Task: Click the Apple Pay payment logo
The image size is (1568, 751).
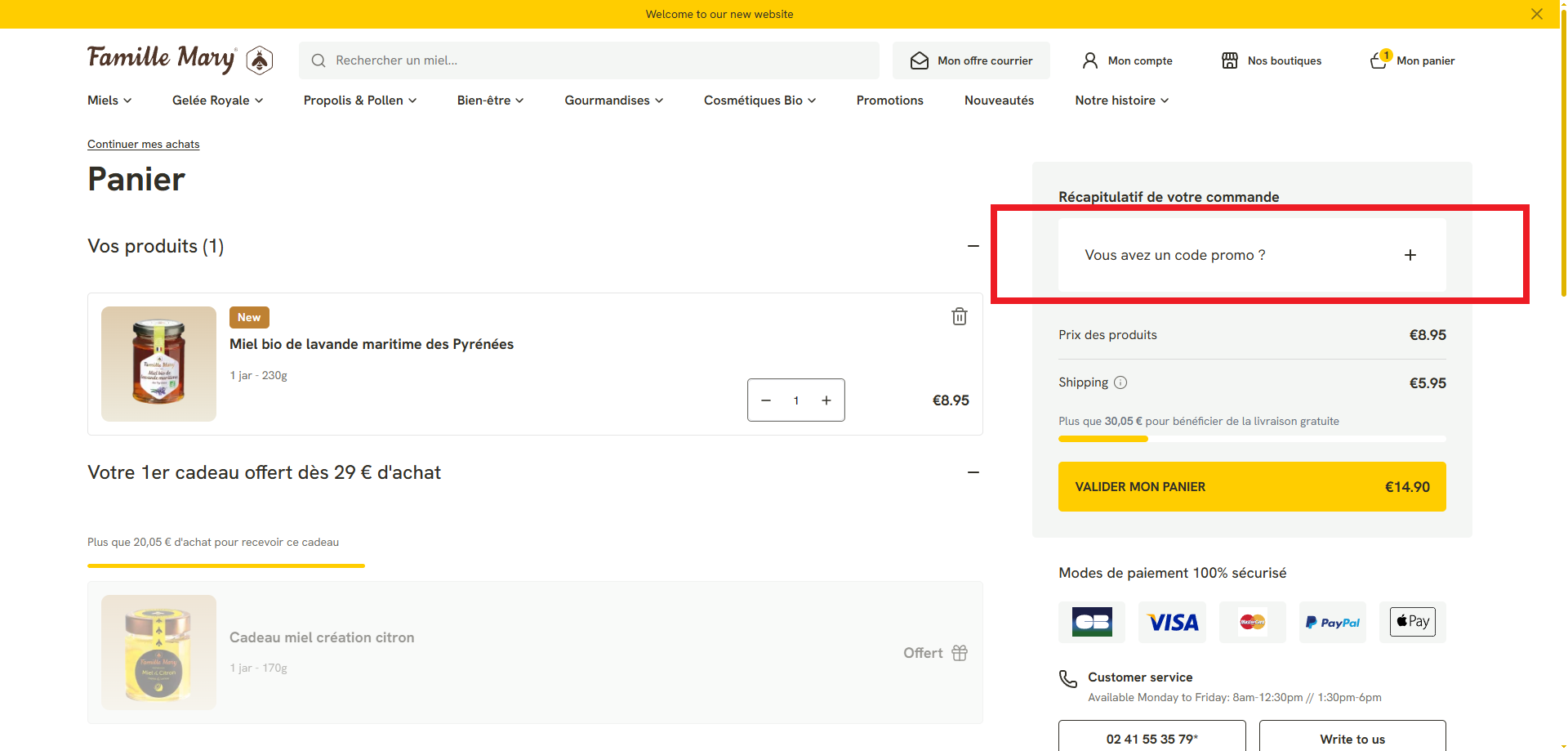Action: (x=1413, y=622)
